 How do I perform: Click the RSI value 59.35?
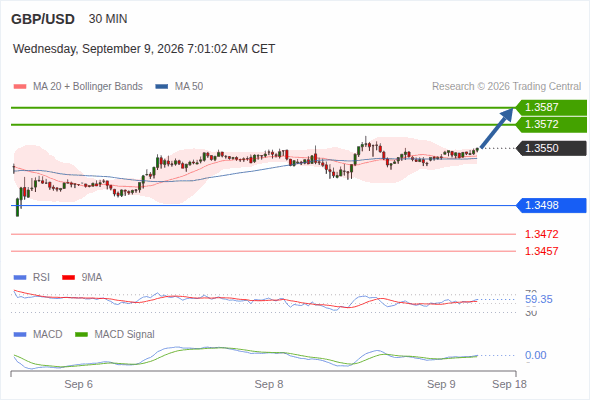[539, 300]
